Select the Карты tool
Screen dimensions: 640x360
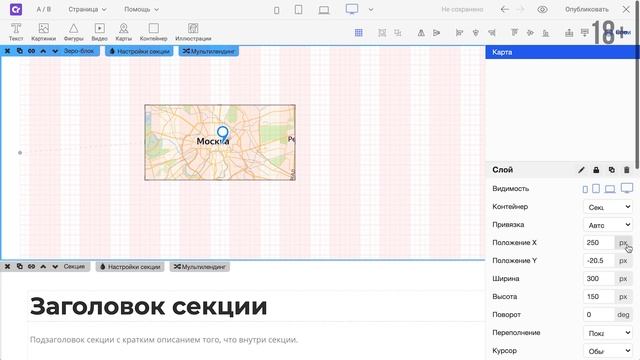click(x=123, y=32)
